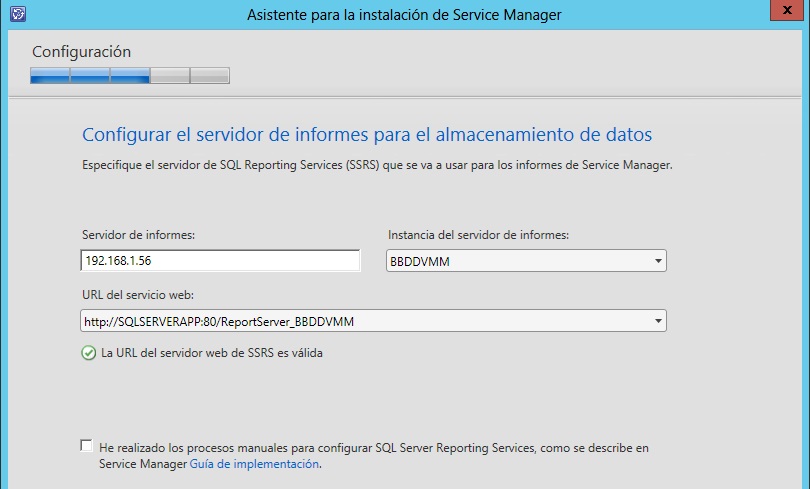Click the first blue progress bar segment
This screenshot has width=810, height=489.
[x=50, y=75]
